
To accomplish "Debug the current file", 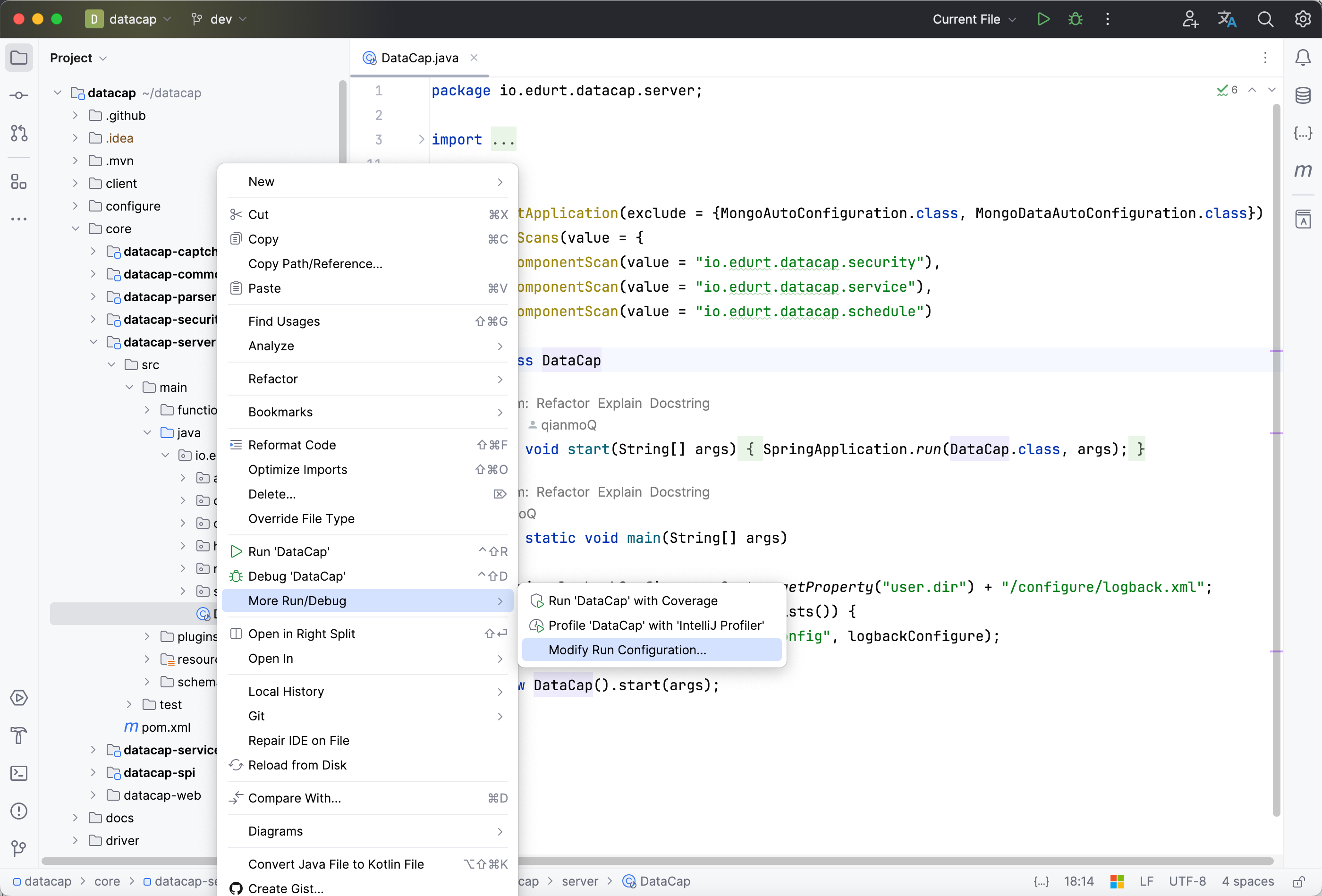I will coord(1075,19).
